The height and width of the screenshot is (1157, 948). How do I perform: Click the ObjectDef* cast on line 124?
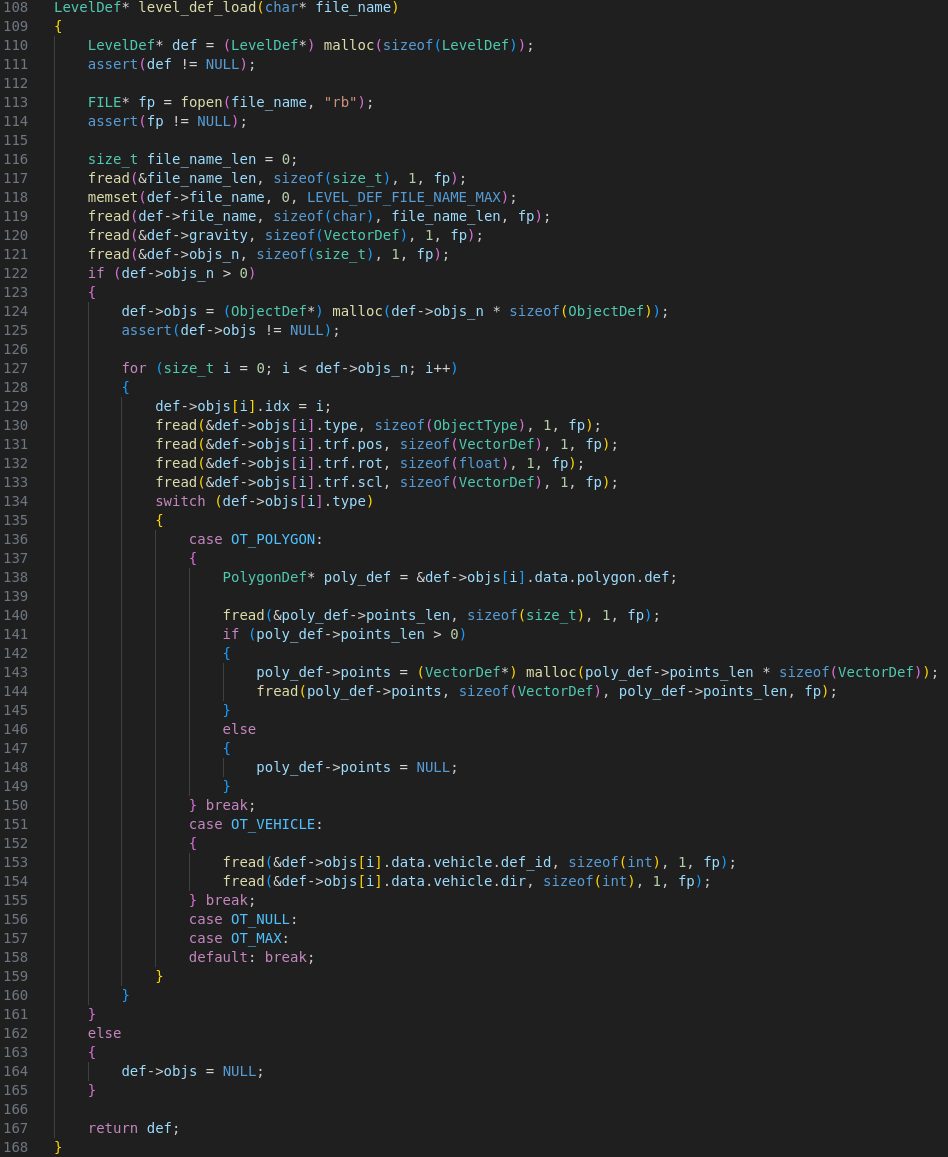click(x=273, y=311)
